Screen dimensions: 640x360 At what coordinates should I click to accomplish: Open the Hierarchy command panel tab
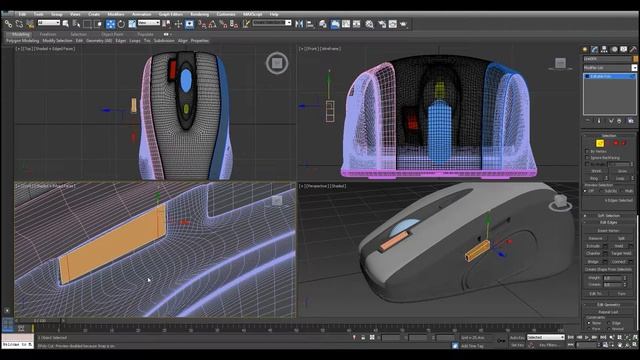click(604, 49)
